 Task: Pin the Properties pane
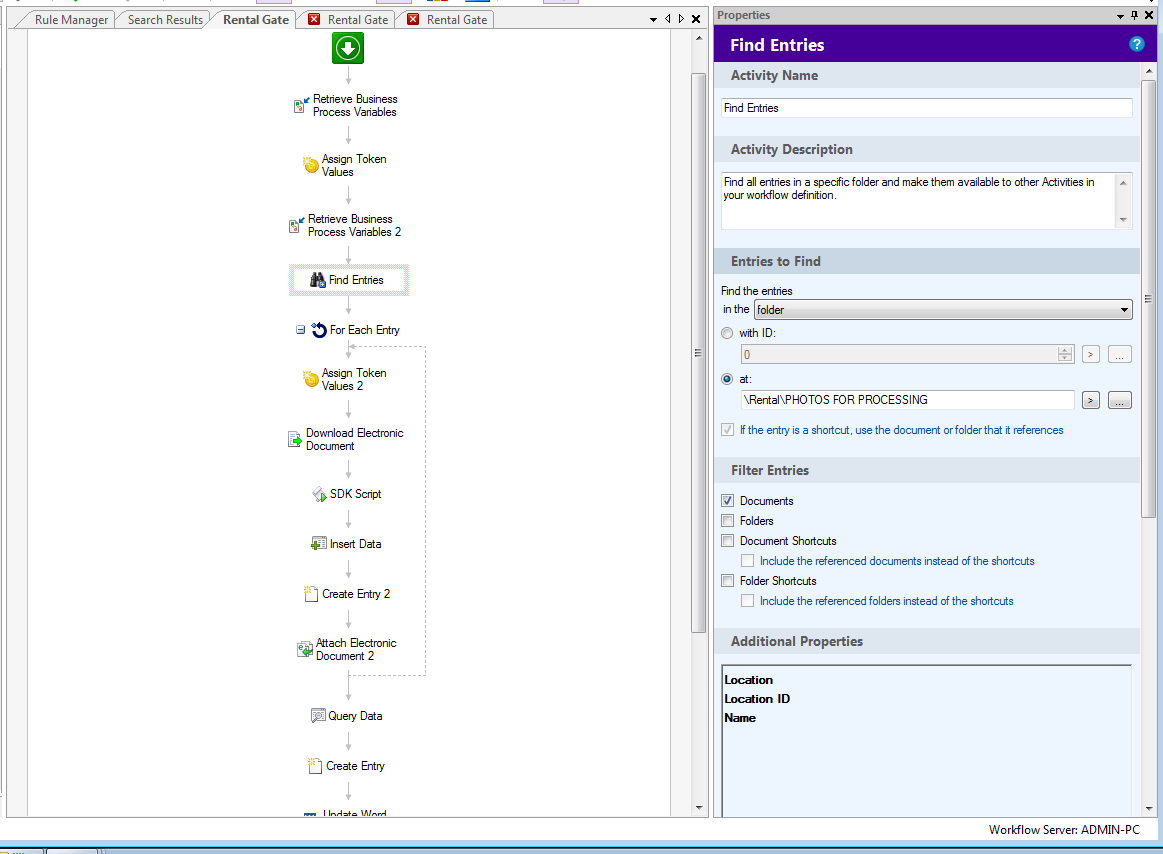pyautogui.click(x=1134, y=15)
